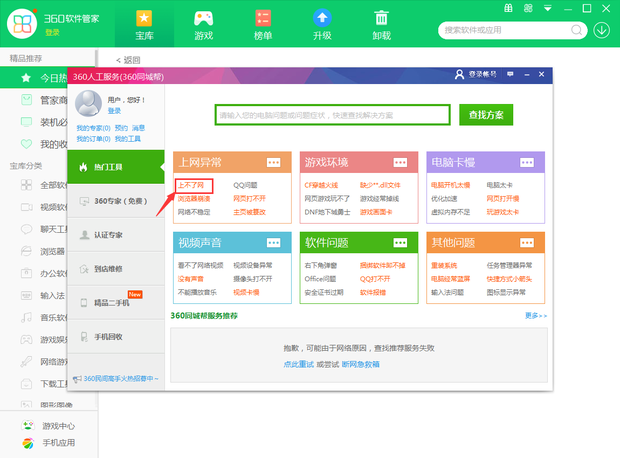The width and height of the screenshot is (620, 458).
Task: Click the user avatar picture
Action: 90,104
